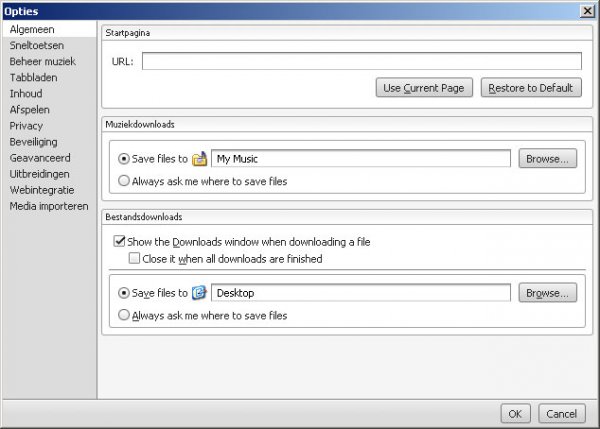
Task: Click Restore to Default button
Action: (530, 88)
